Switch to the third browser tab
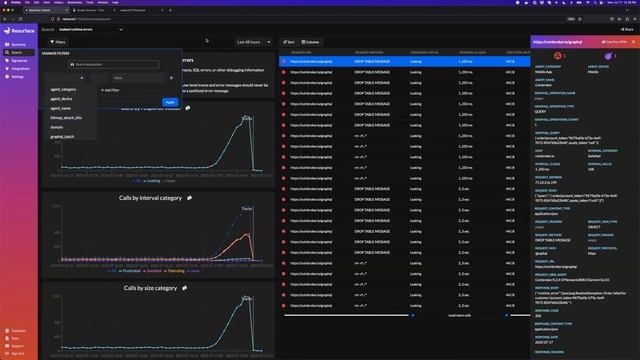The image size is (640, 360). 140,10
